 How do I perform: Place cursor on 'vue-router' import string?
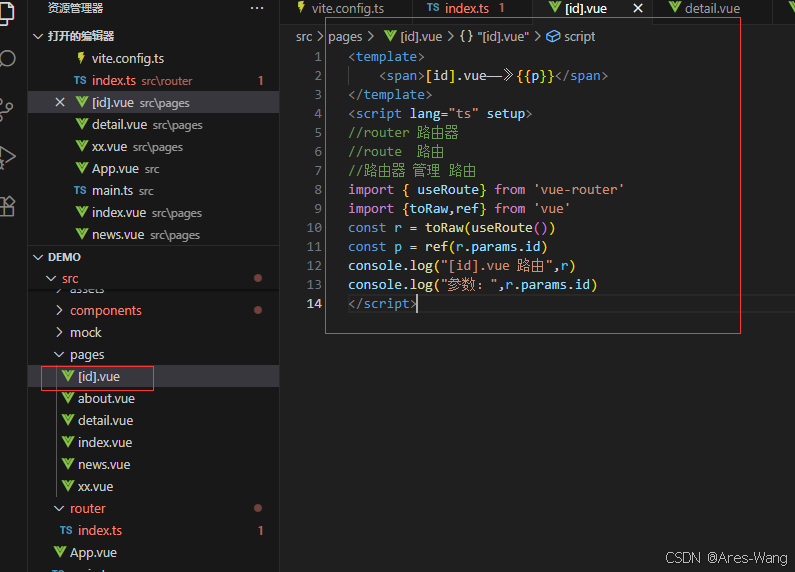[x=579, y=190]
